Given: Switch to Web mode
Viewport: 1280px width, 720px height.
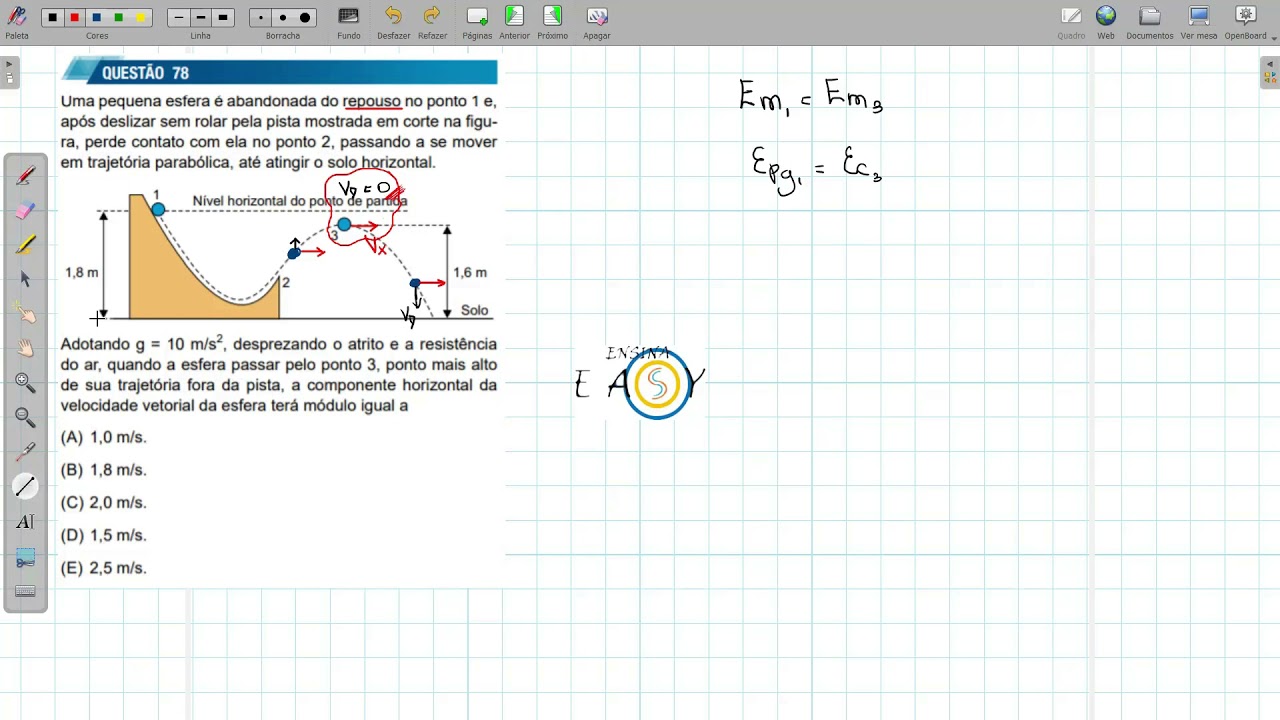Looking at the screenshot, I should tap(1106, 22).
